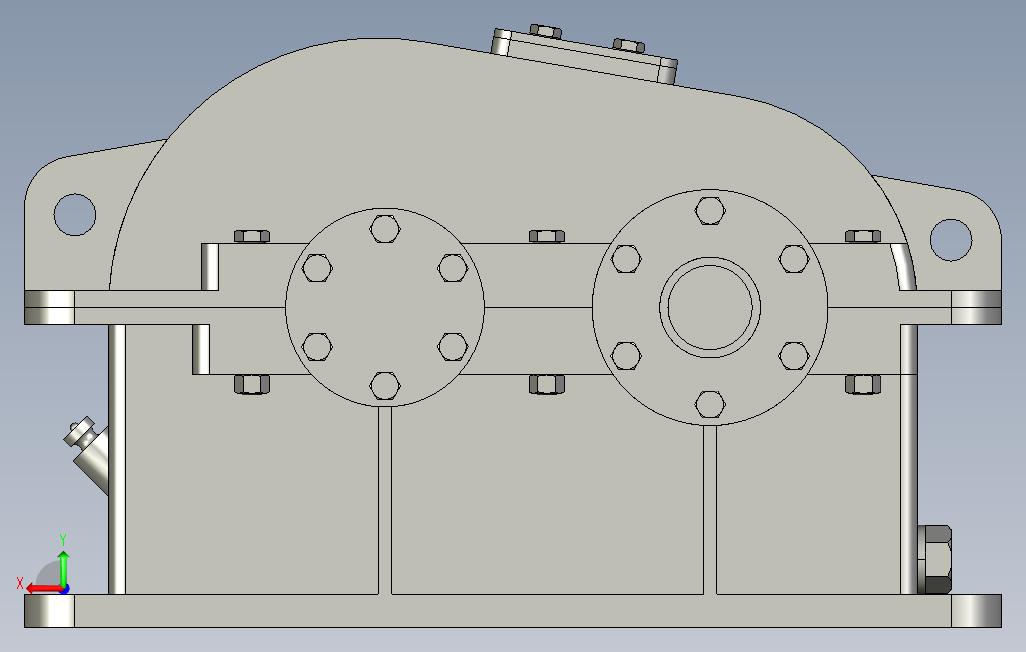Select the upper flange bolt right of the right bearing cap
1026x652 pixels.
pyautogui.click(x=863, y=236)
